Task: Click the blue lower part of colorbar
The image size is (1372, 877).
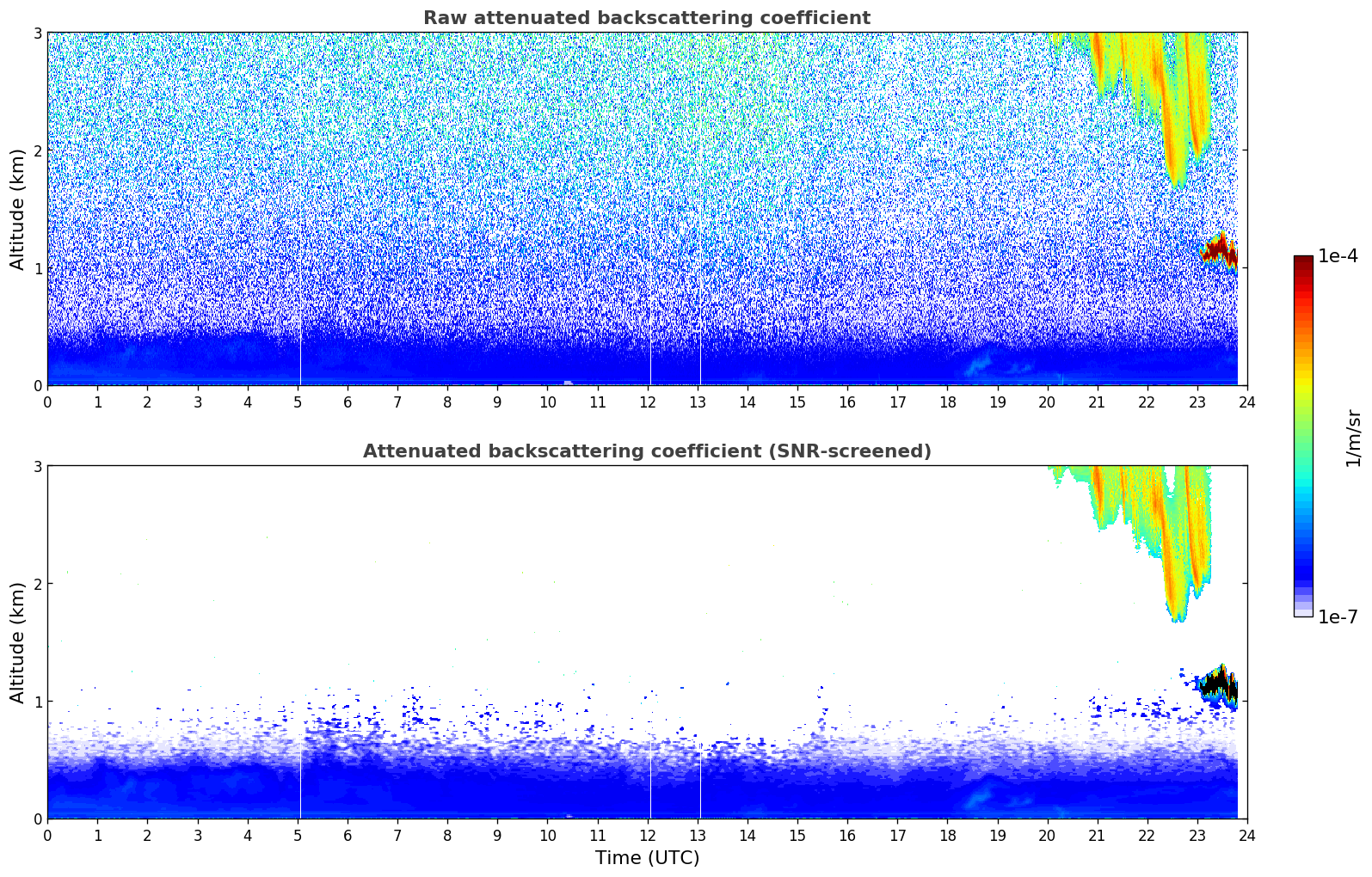Action: [1303, 559]
